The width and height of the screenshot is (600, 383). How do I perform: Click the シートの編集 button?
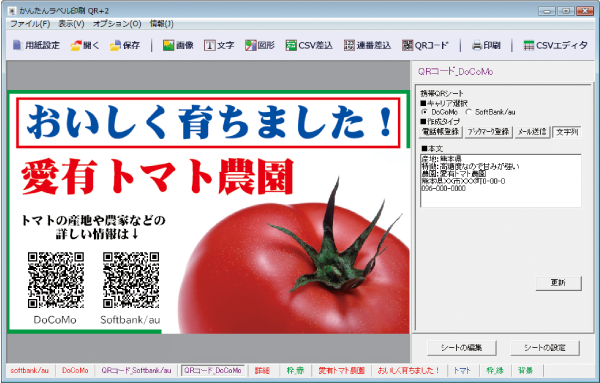461,348
